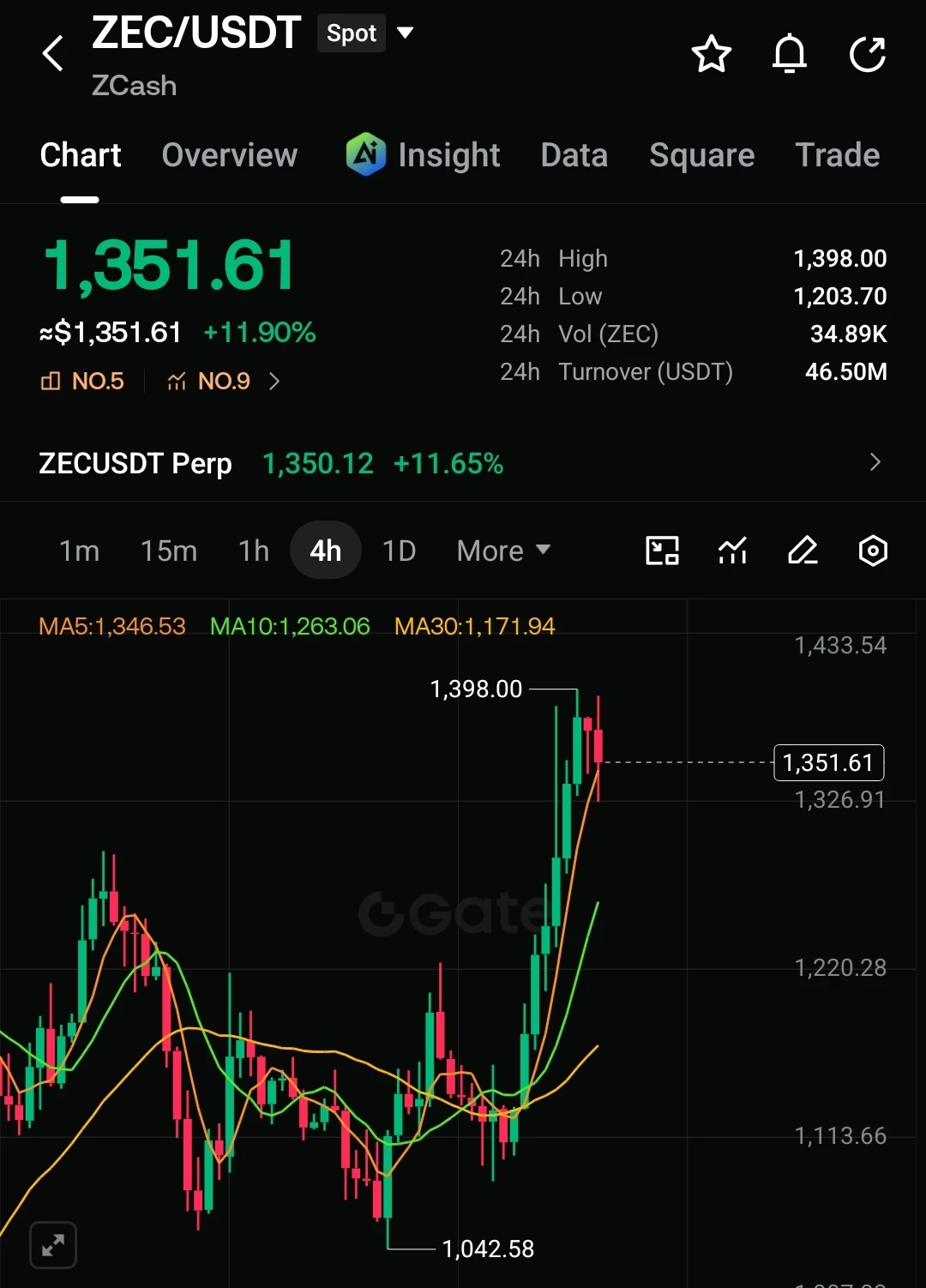Tap the 1,042.58 chart low marker label
Screen dimensions: 926x1288
pyautogui.click(x=488, y=1249)
